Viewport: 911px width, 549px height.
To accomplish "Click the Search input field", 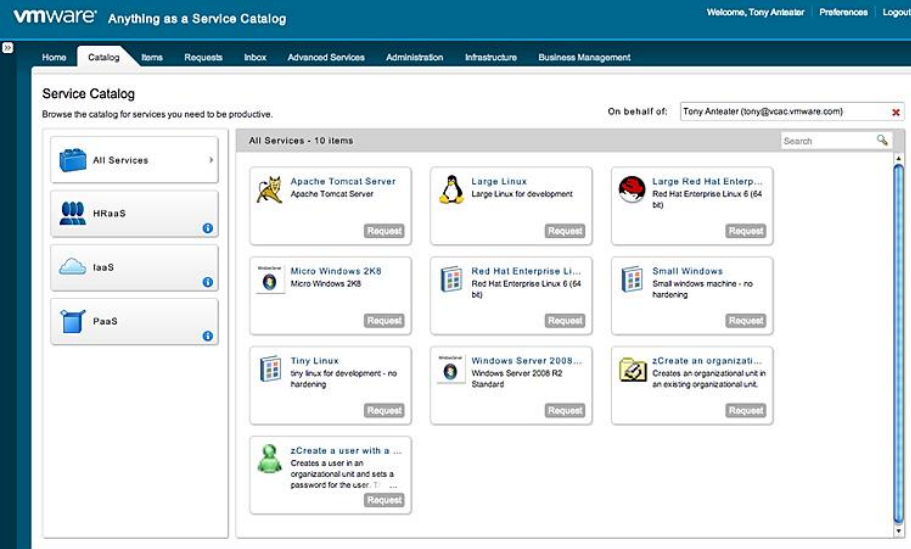I will click(825, 141).
